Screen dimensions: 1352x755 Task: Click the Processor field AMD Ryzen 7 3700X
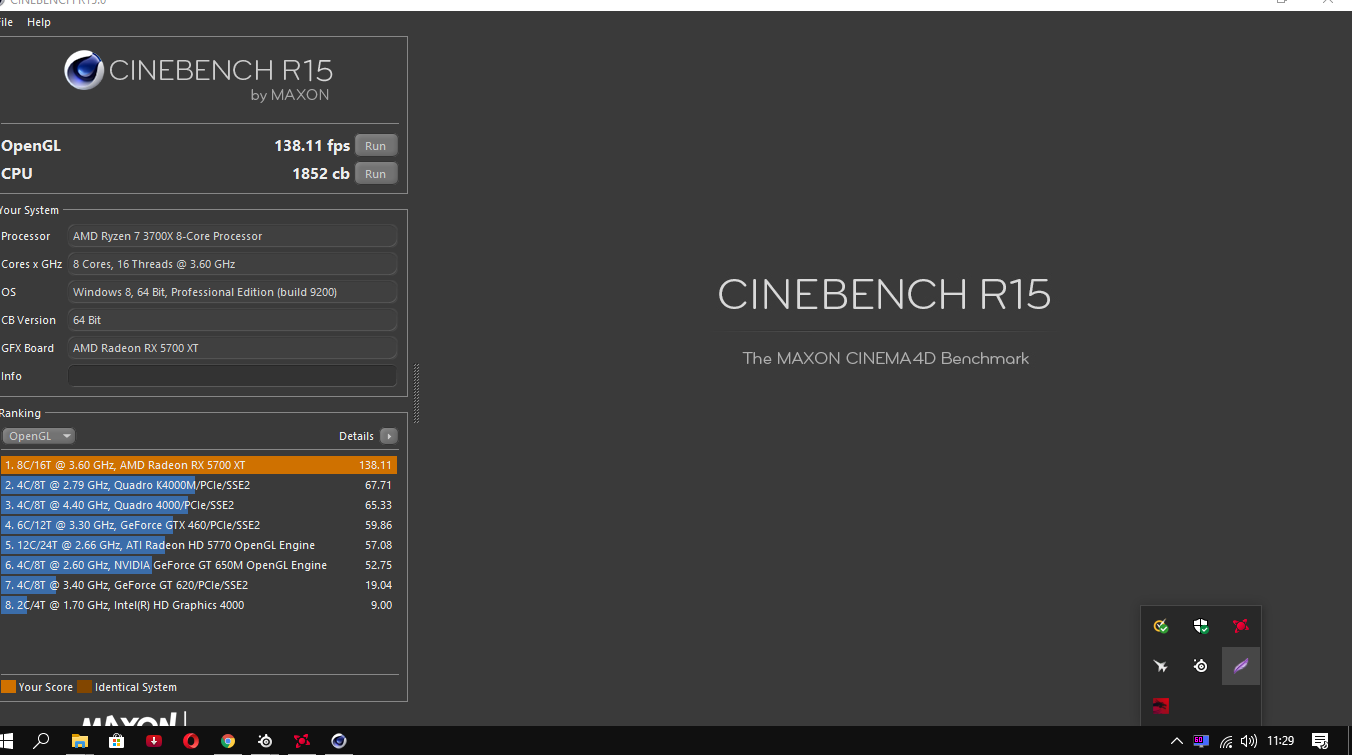click(x=232, y=236)
